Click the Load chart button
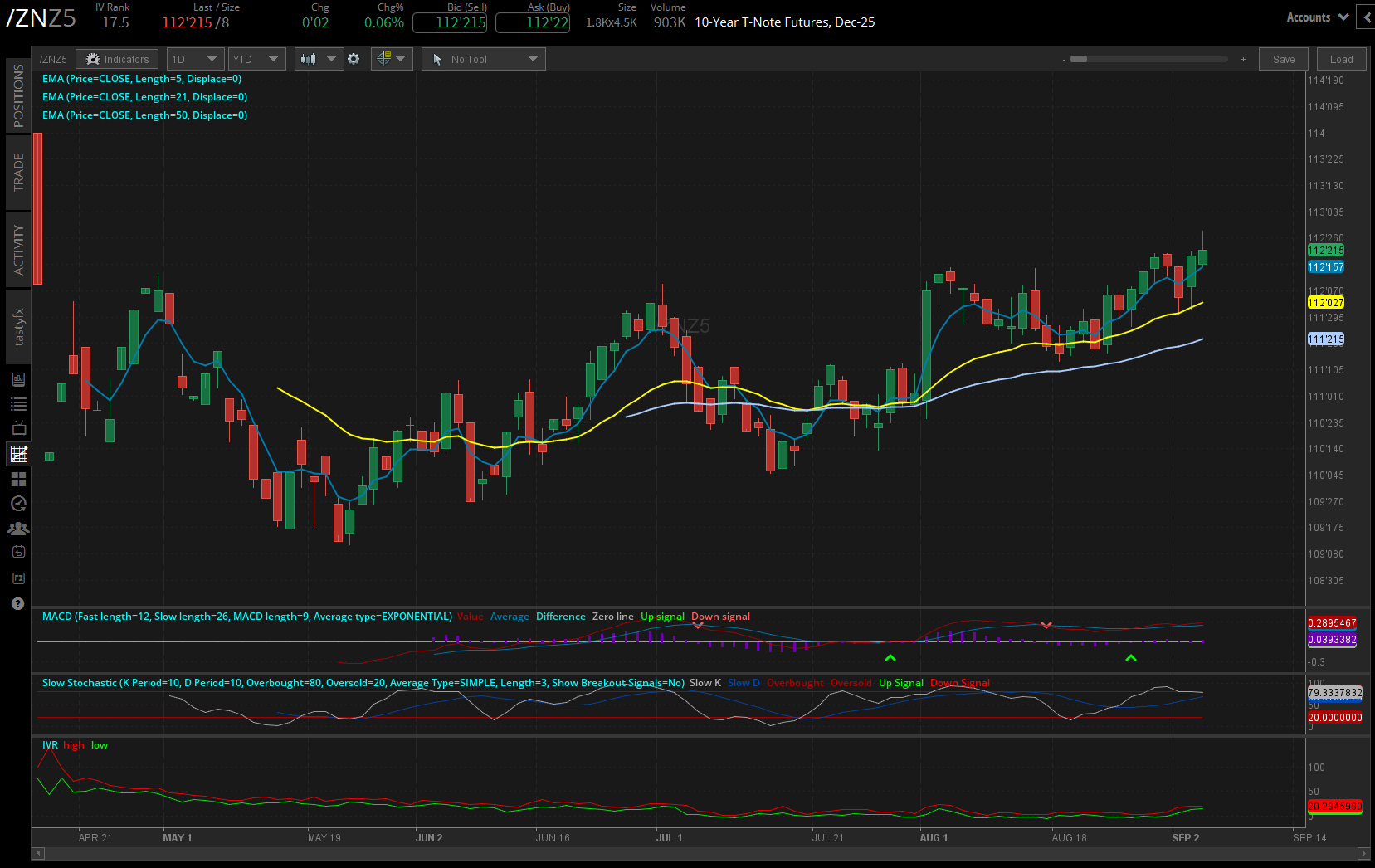This screenshot has width=1375, height=868. tap(1341, 58)
